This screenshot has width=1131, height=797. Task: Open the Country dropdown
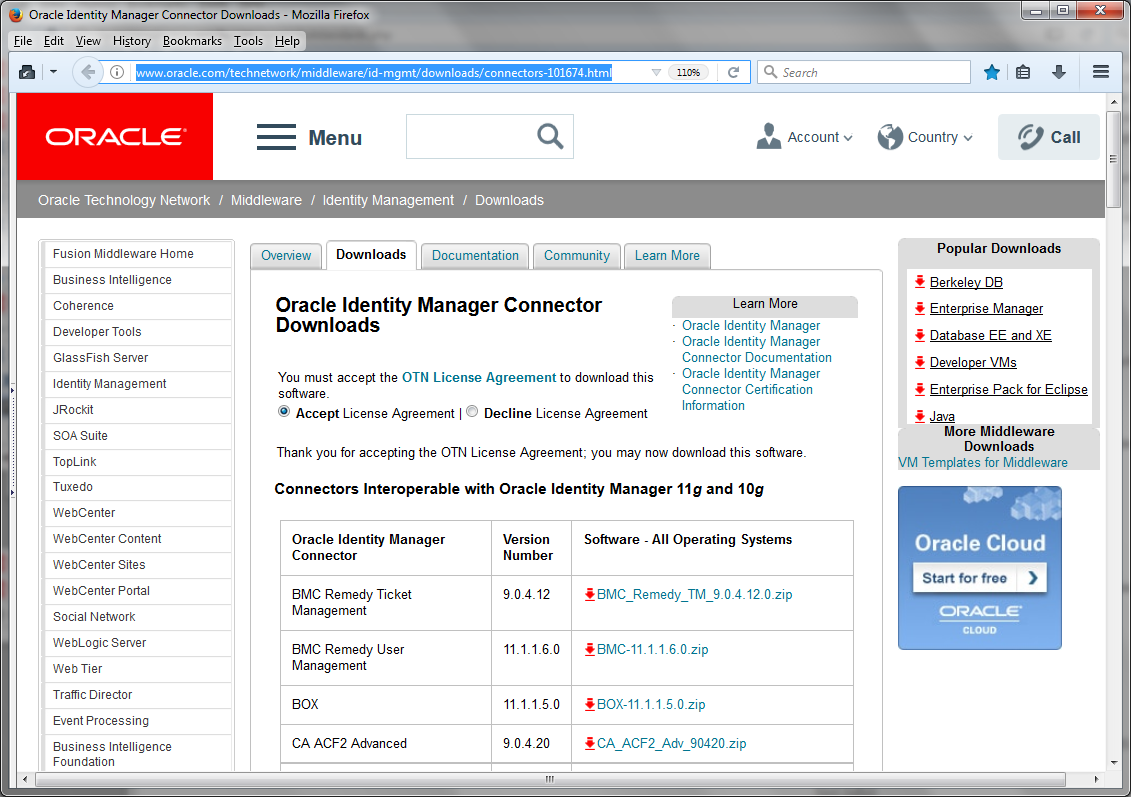coord(924,137)
